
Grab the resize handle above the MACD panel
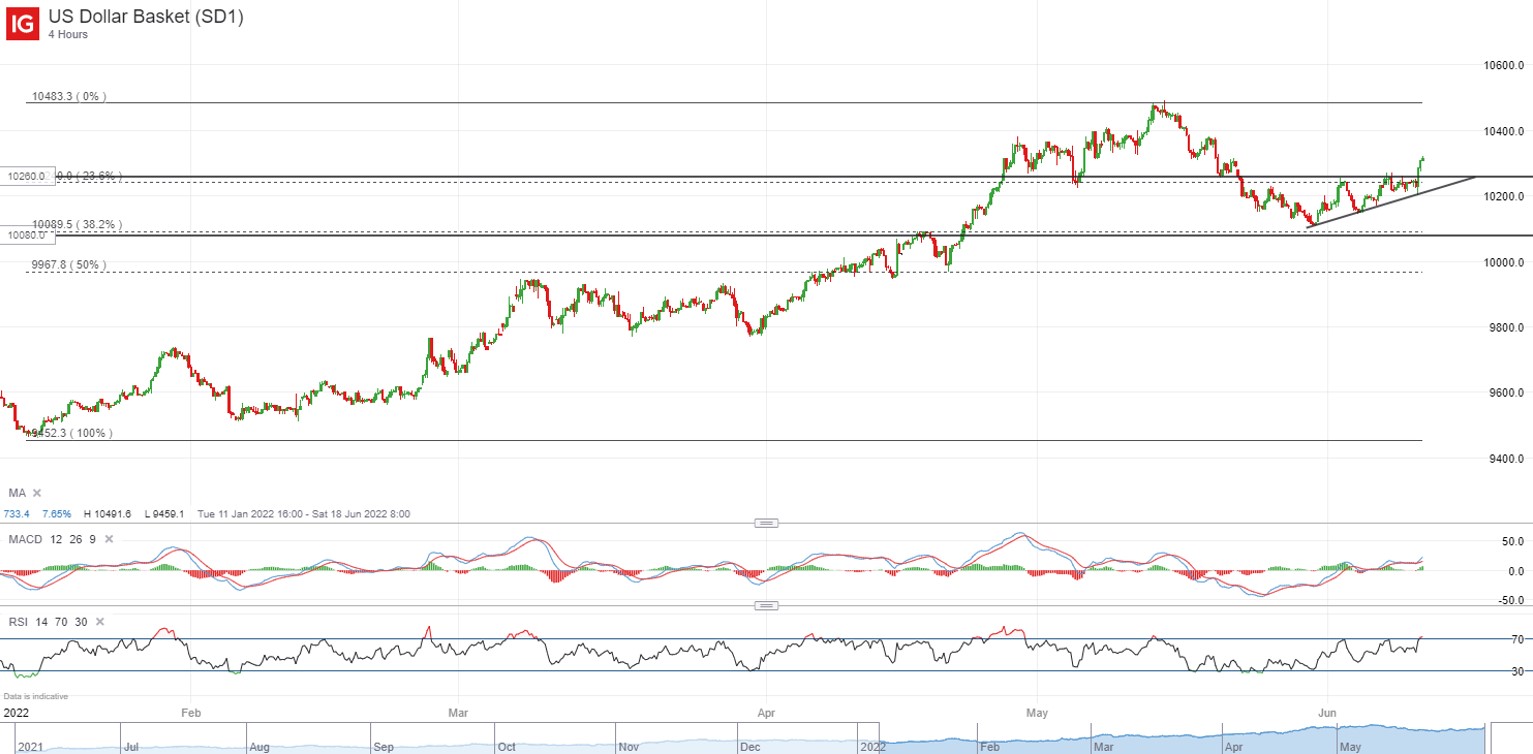pyautogui.click(x=766, y=523)
